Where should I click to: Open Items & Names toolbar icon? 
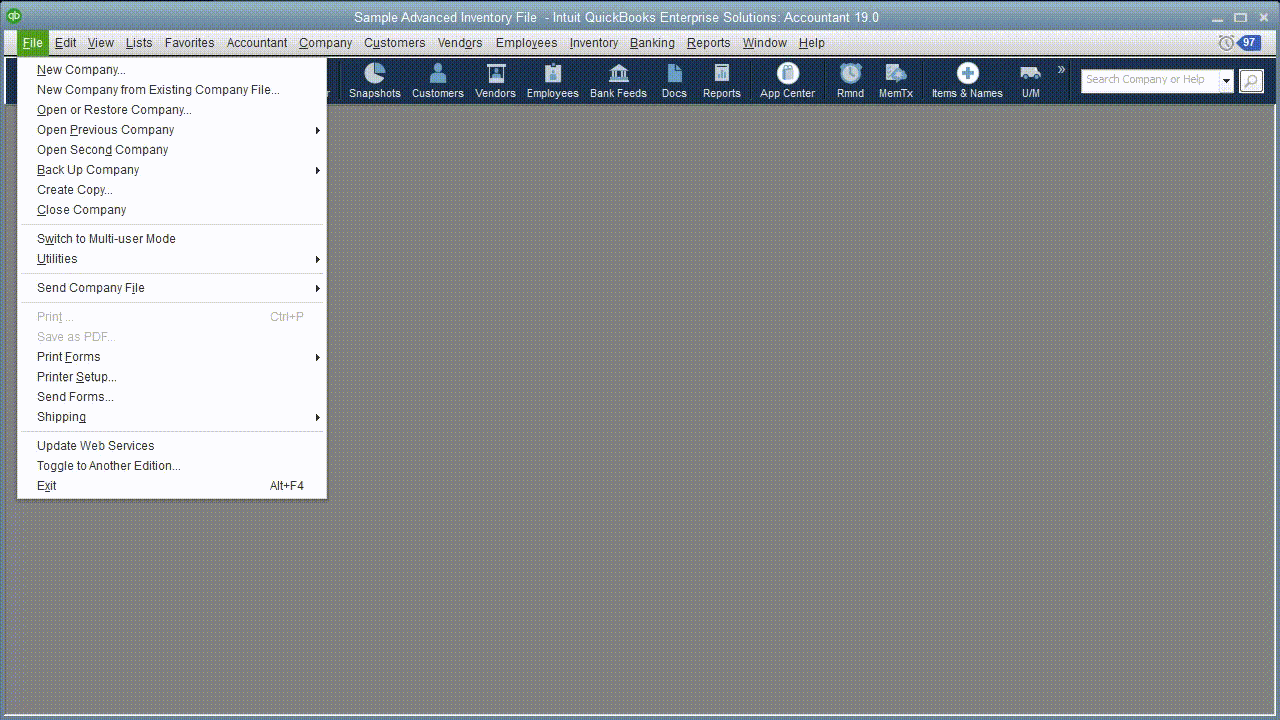967,80
